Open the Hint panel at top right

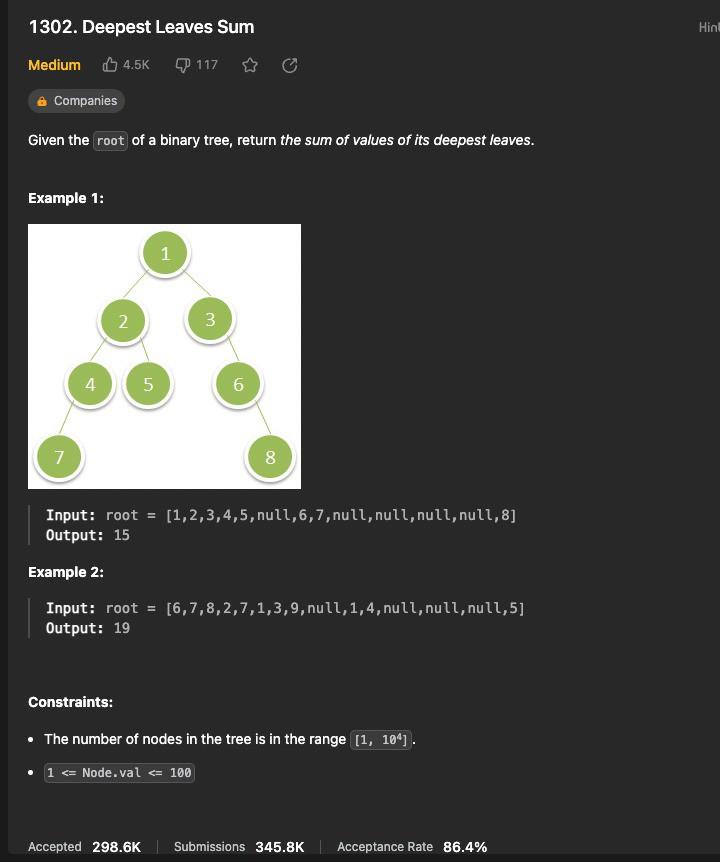tap(709, 27)
